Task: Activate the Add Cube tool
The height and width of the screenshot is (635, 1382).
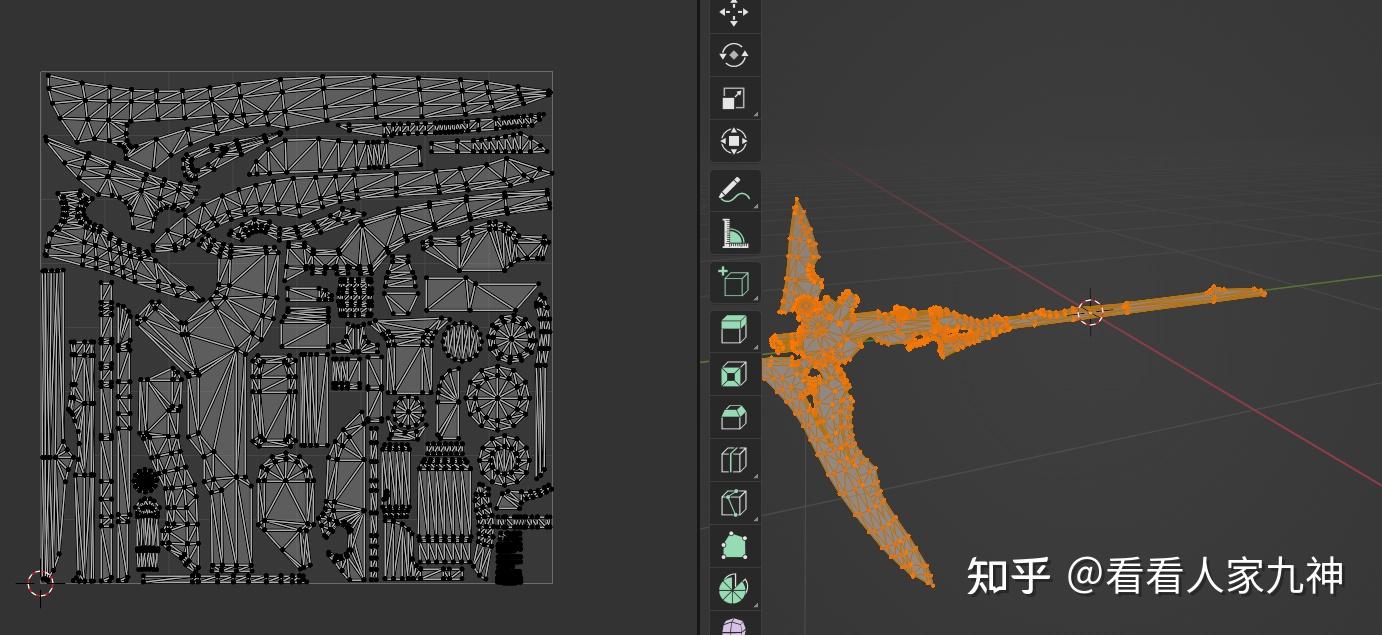Action: coord(735,283)
